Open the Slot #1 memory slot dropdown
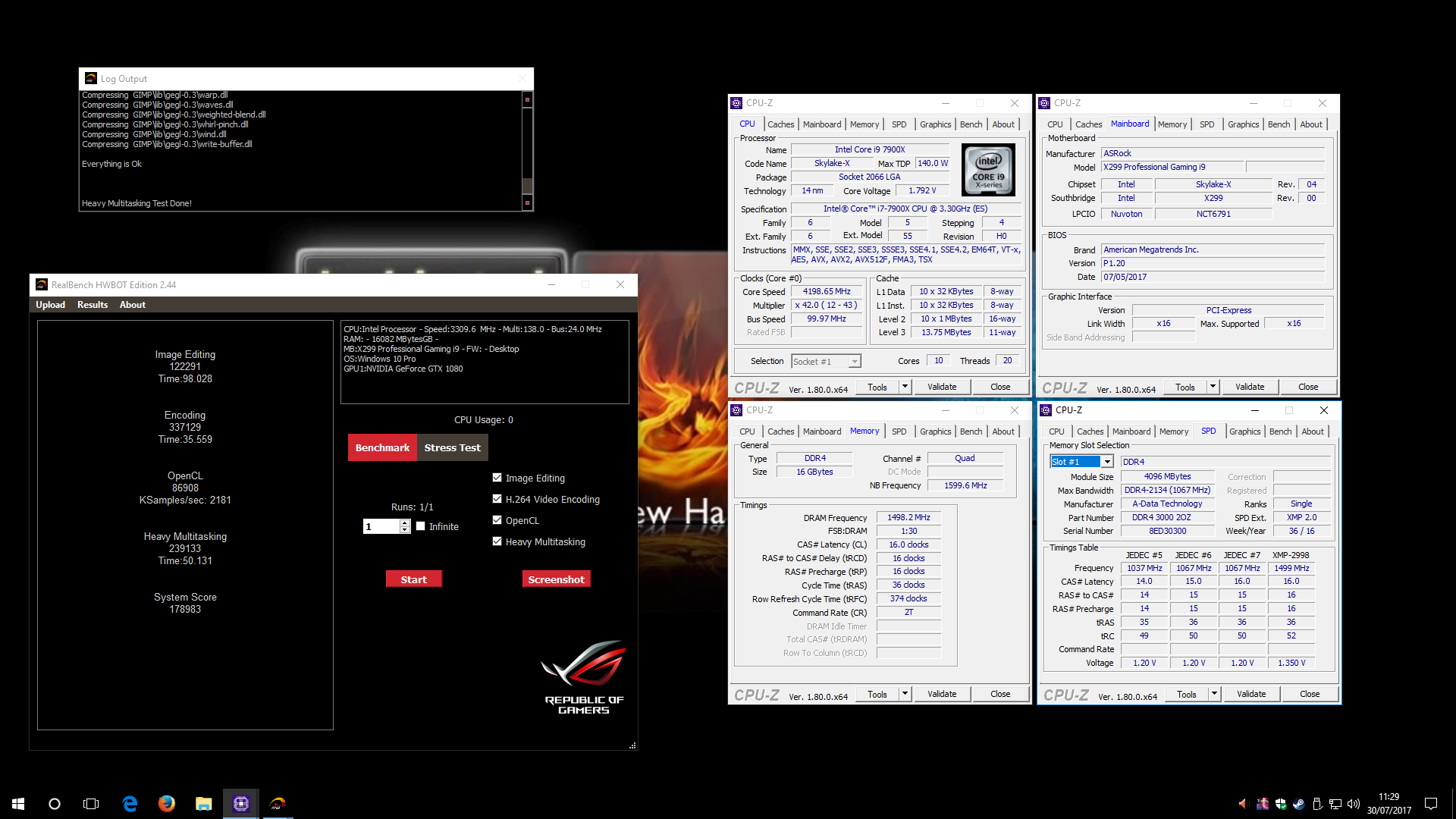Image resolution: width=1456 pixels, height=819 pixels. pos(1107,462)
